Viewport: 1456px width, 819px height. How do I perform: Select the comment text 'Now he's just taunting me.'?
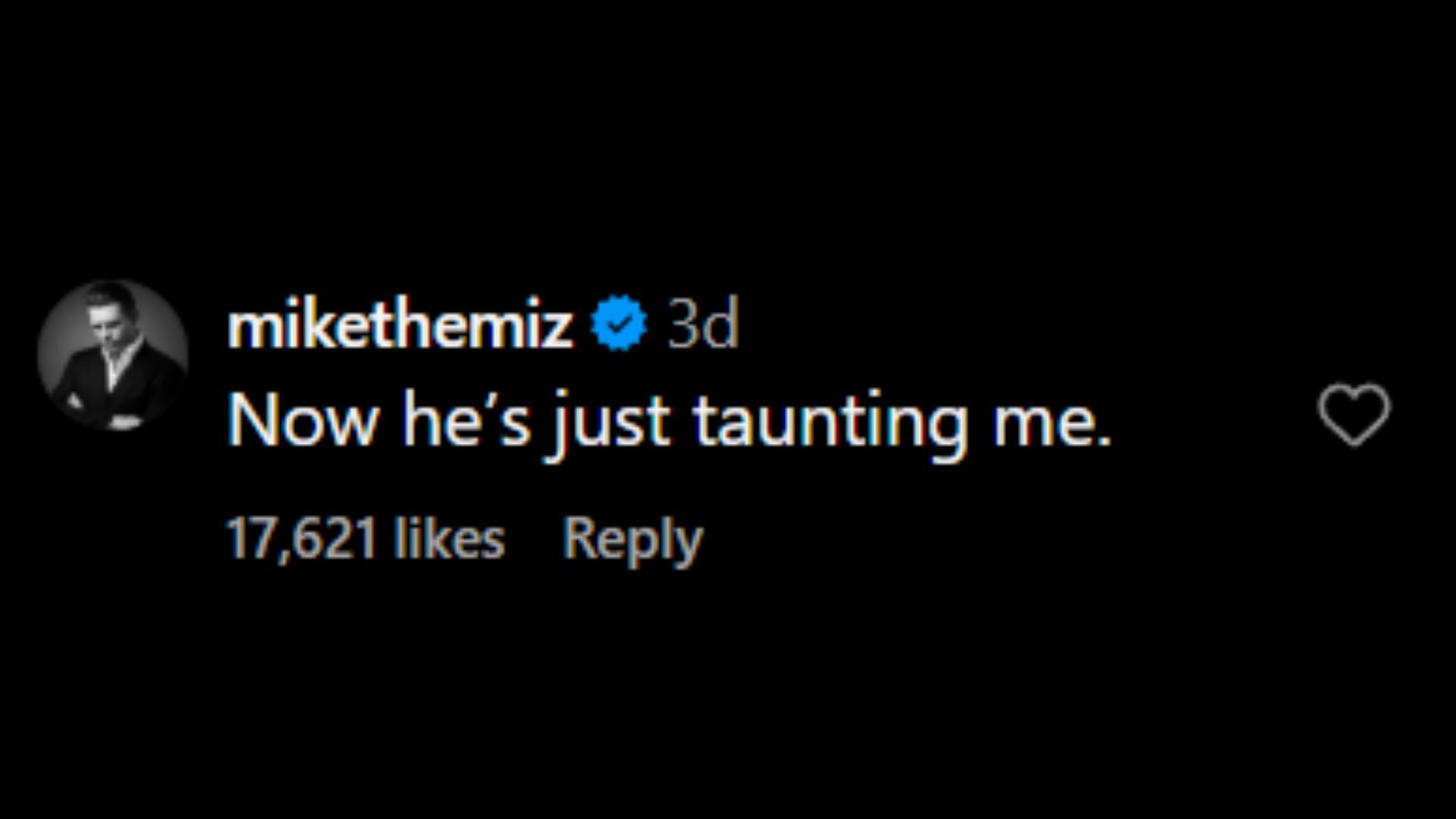pyautogui.click(x=668, y=421)
